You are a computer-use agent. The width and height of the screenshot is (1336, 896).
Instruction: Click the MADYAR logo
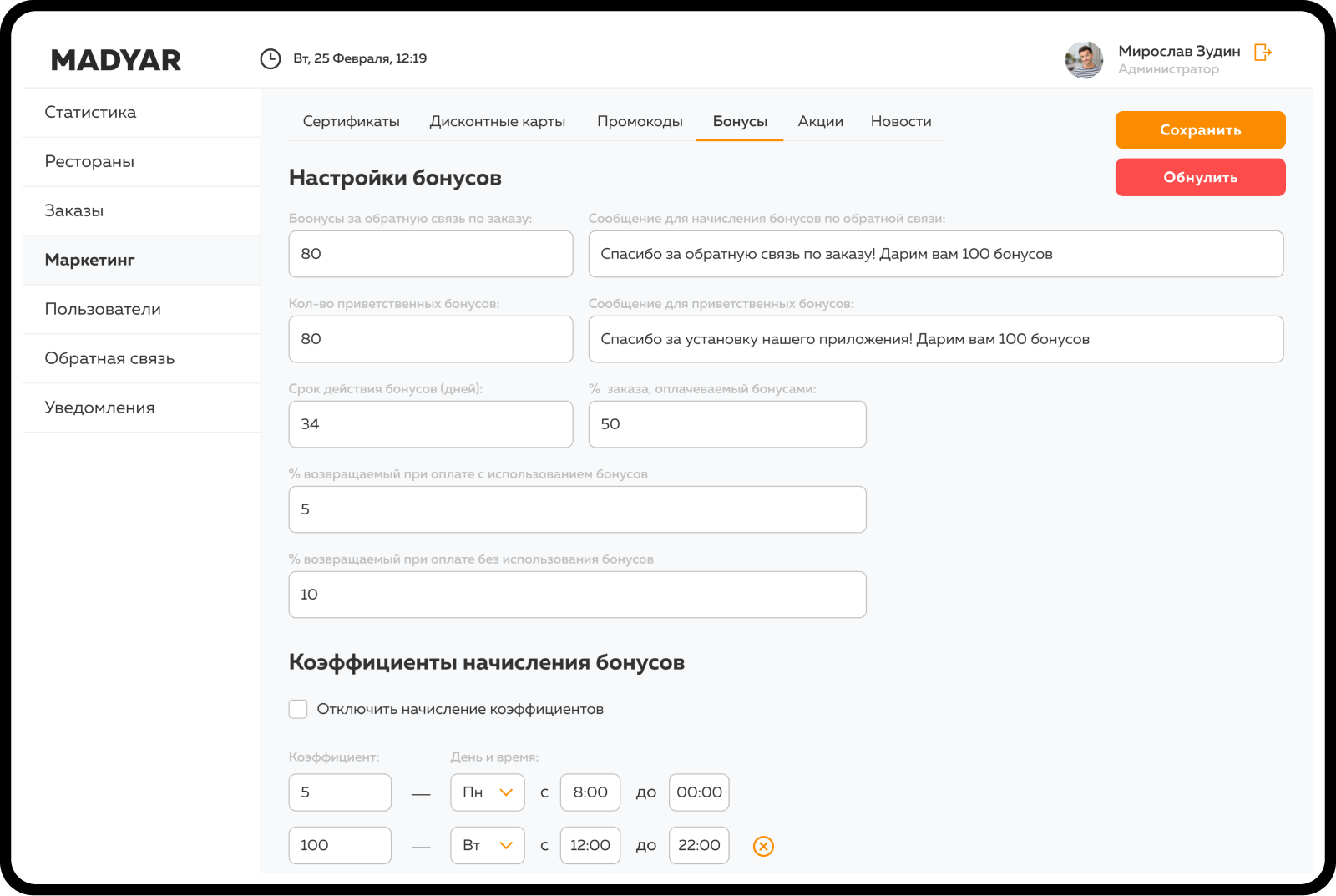pos(116,60)
